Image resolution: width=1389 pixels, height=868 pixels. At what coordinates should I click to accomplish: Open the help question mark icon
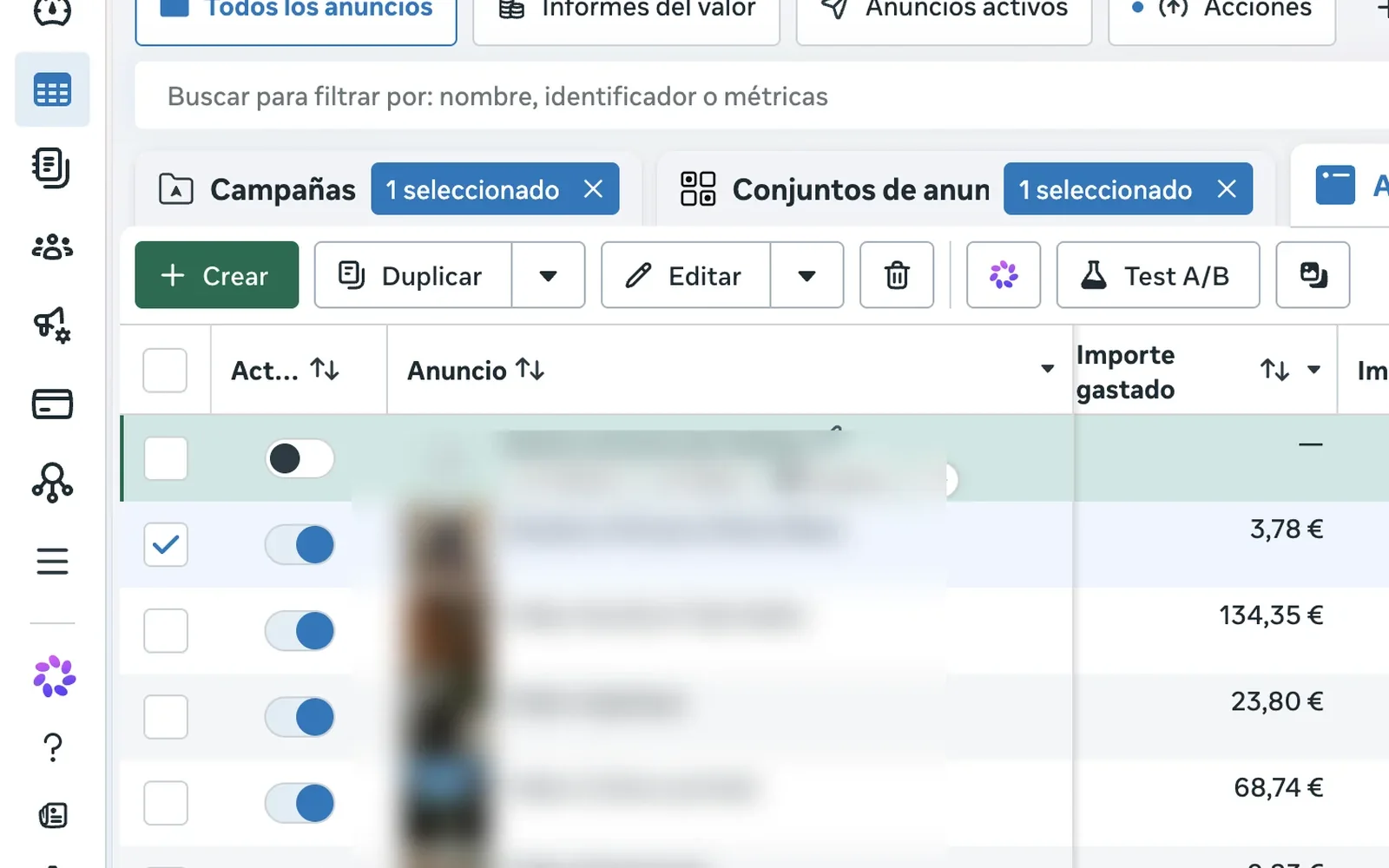coord(53,746)
